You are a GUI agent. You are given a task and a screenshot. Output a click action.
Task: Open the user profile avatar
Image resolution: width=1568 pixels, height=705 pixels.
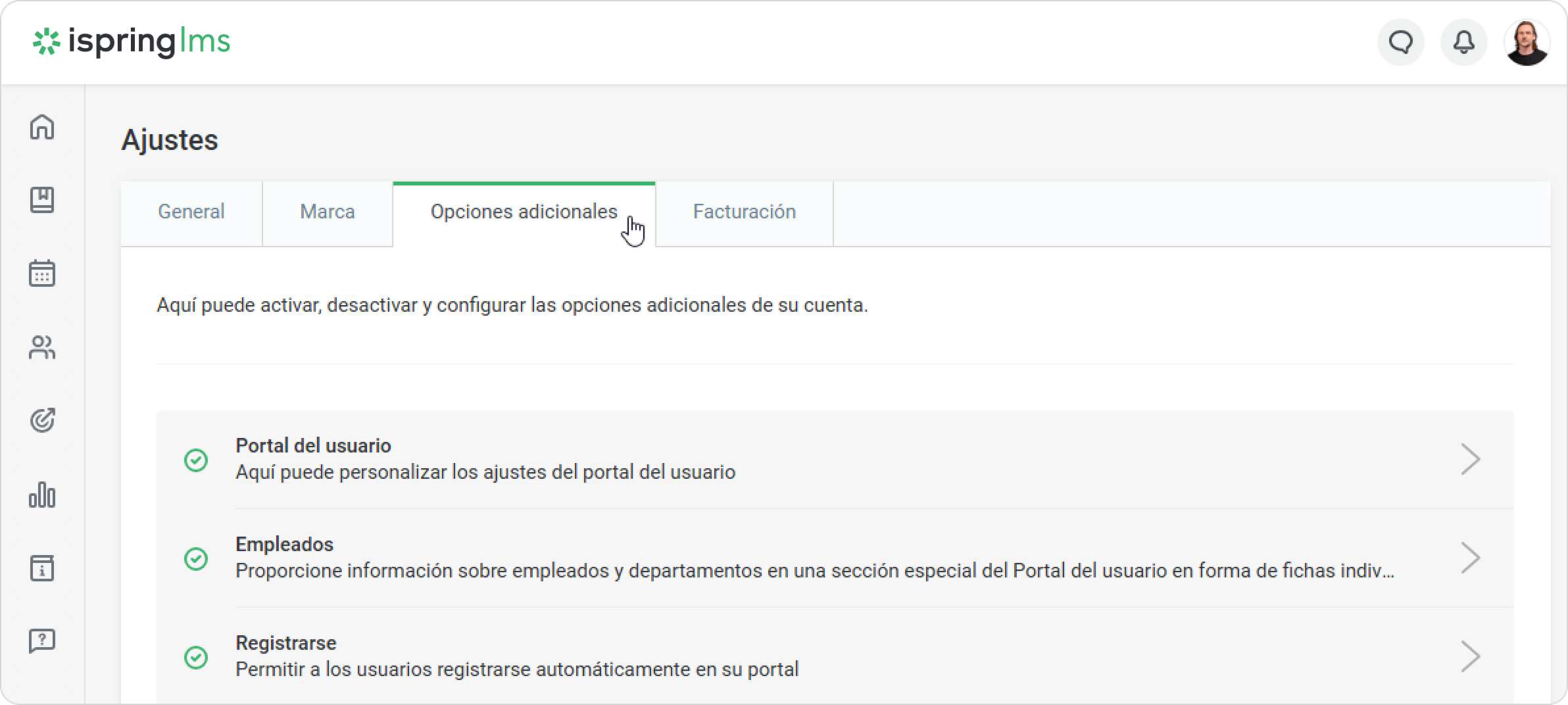(x=1527, y=43)
